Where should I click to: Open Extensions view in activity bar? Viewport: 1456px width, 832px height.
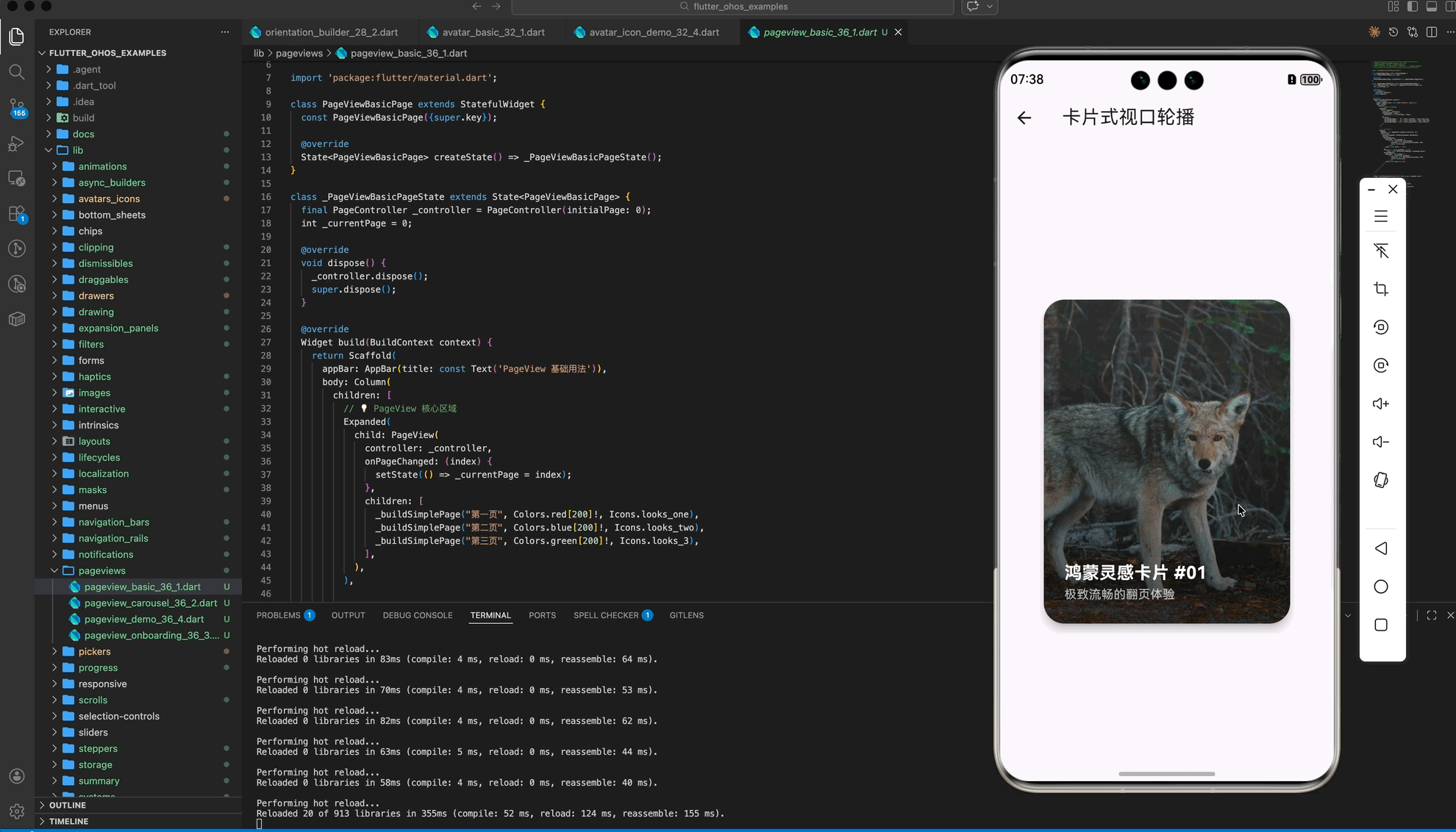16,214
